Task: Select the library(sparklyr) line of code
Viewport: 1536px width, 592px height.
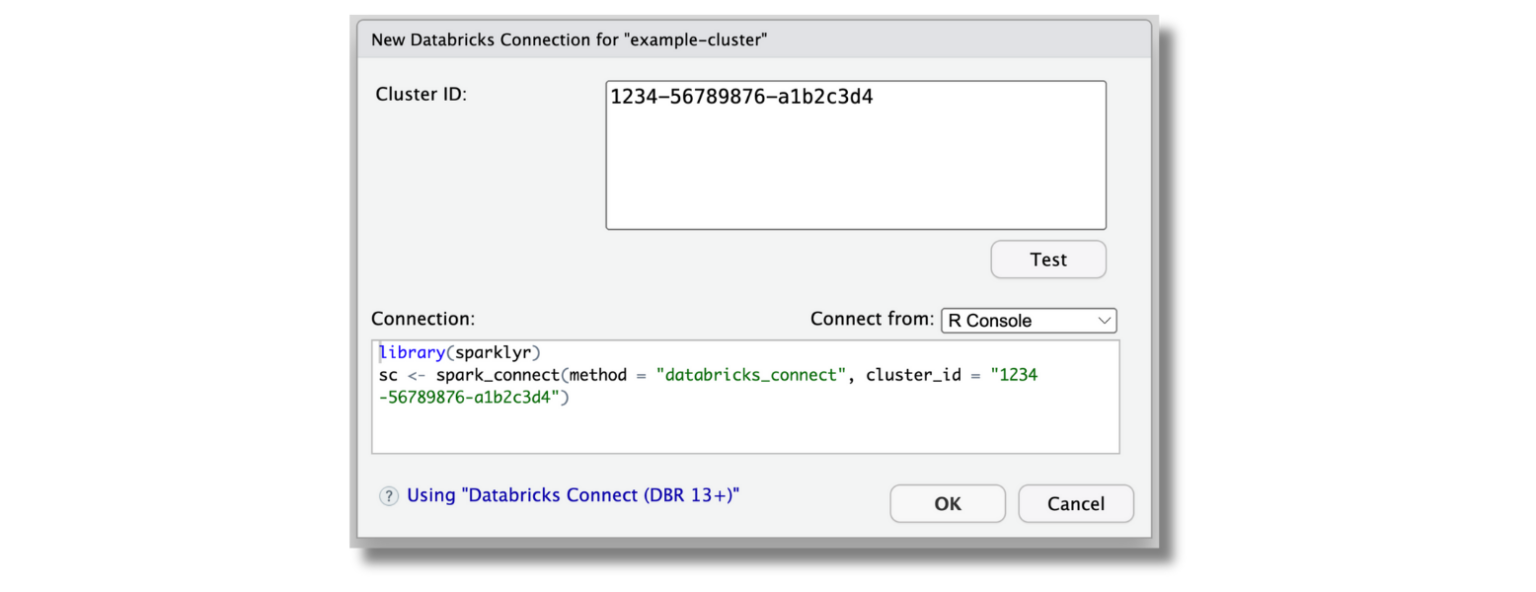Action: click(x=460, y=352)
